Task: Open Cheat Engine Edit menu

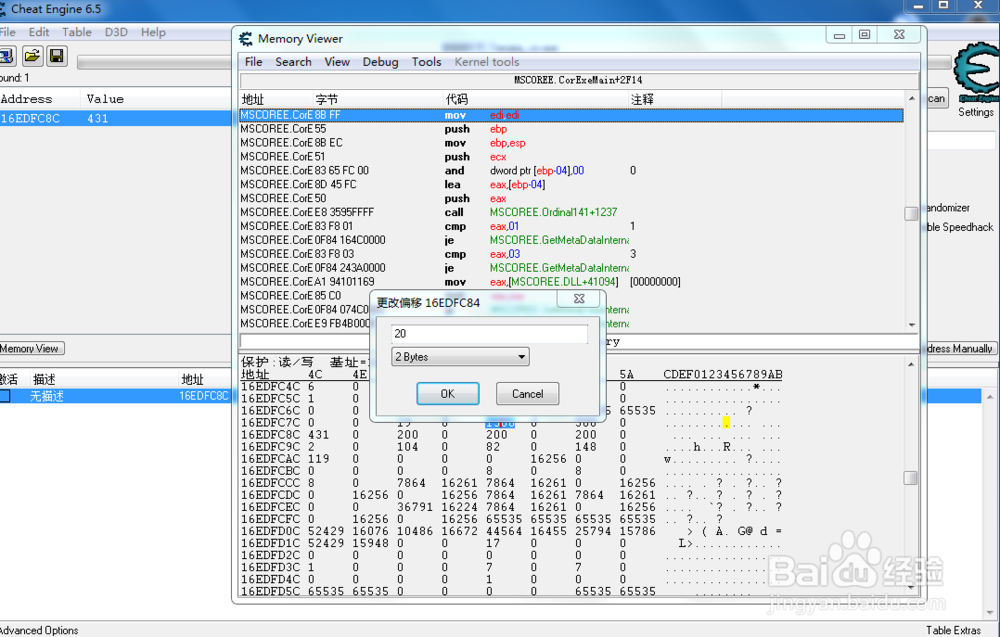Action: pyautogui.click(x=38, y=32)
